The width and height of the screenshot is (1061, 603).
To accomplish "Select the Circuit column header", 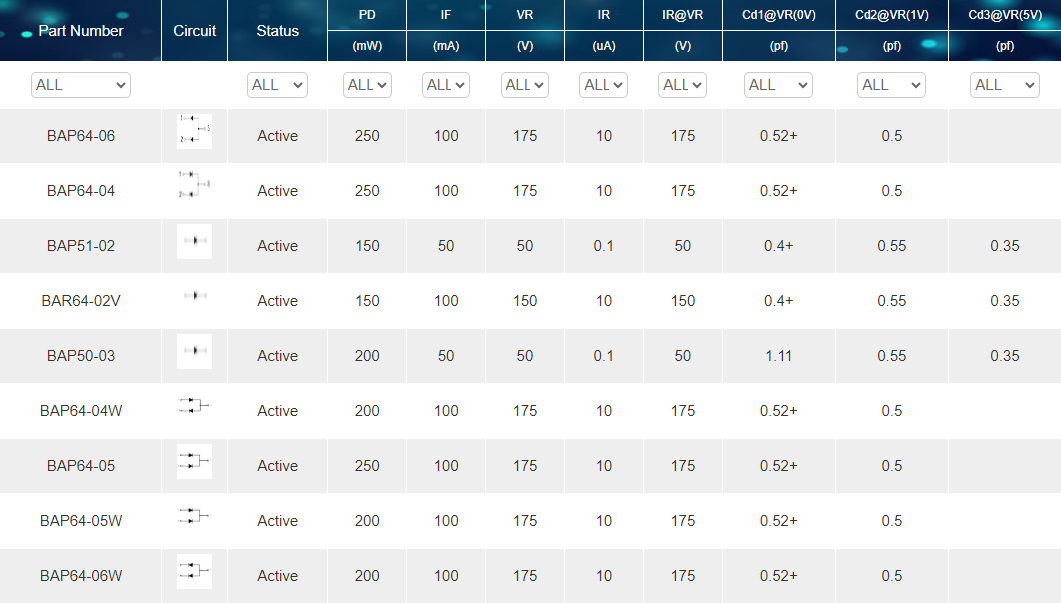I will (x=195, y=30).
